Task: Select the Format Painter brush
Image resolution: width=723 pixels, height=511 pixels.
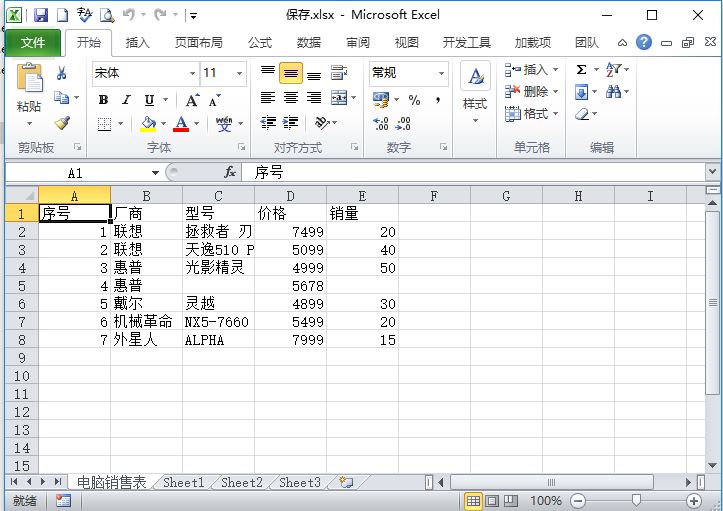Action: tap(62, 123)
